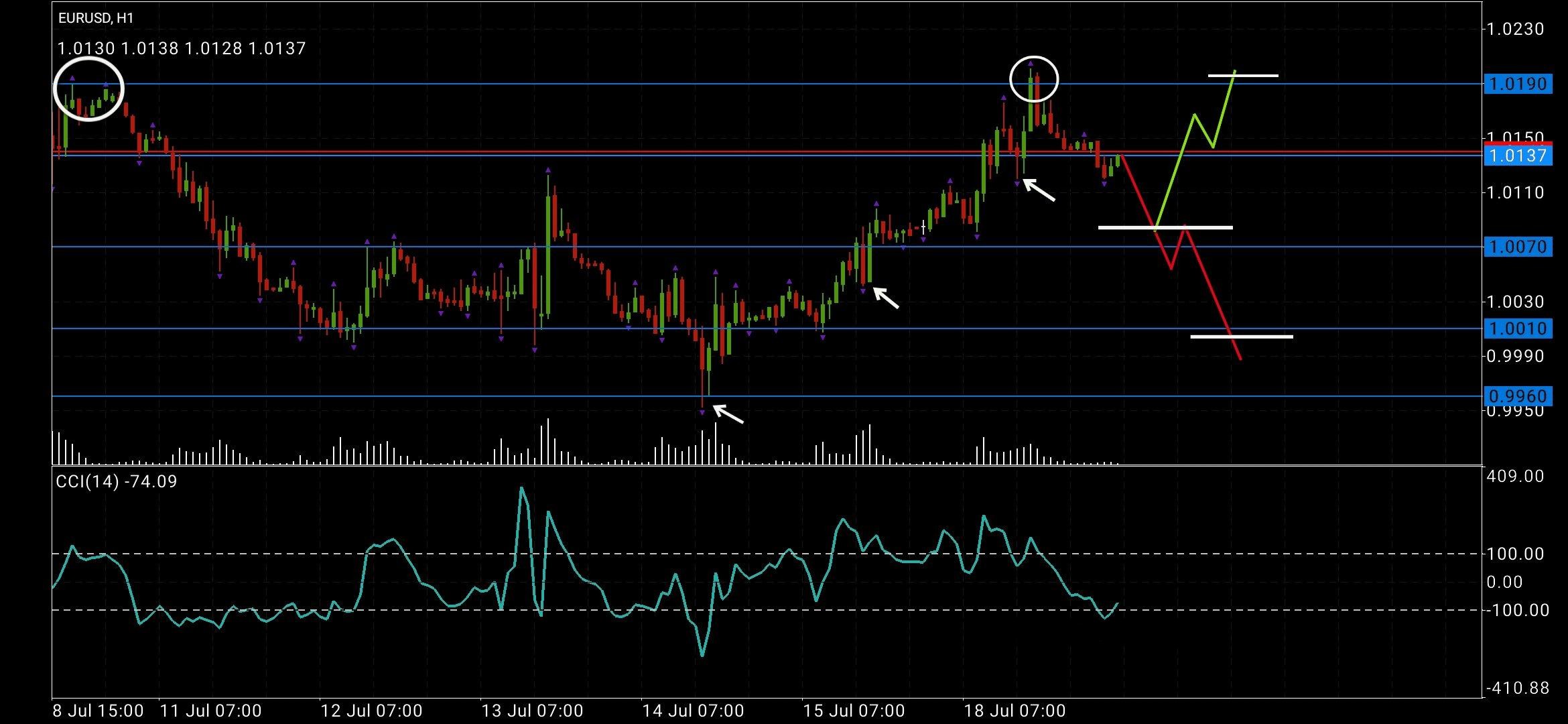Click the 1.0110 price axis value
Screen dimensions: 1568x724
(1516, 192)
